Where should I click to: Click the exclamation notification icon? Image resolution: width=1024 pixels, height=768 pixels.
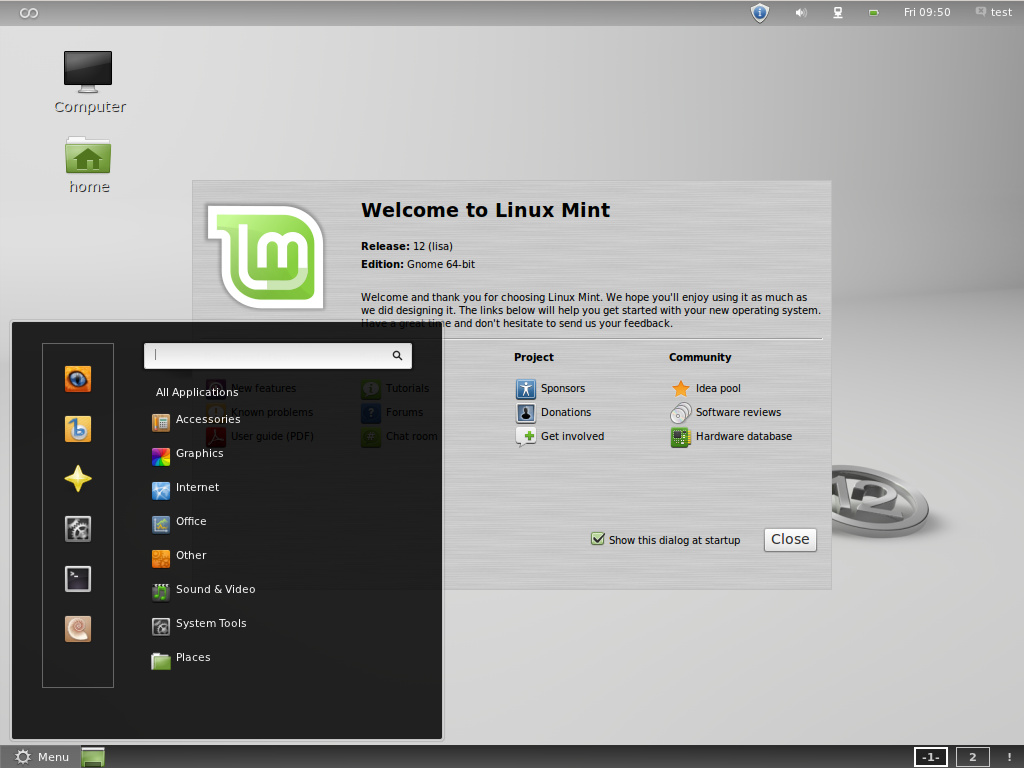click(x=1009, y=757)
